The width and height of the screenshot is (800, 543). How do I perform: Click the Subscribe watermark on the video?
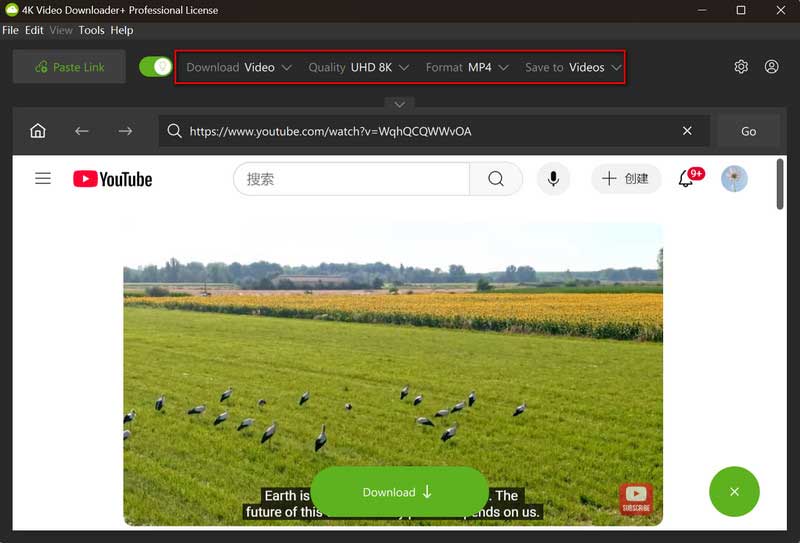[636, 499]
